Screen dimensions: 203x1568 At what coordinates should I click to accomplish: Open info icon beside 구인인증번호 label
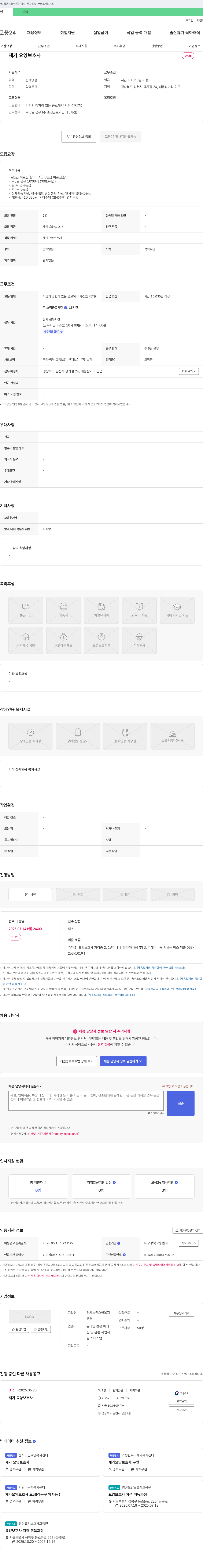point(124,1254)
